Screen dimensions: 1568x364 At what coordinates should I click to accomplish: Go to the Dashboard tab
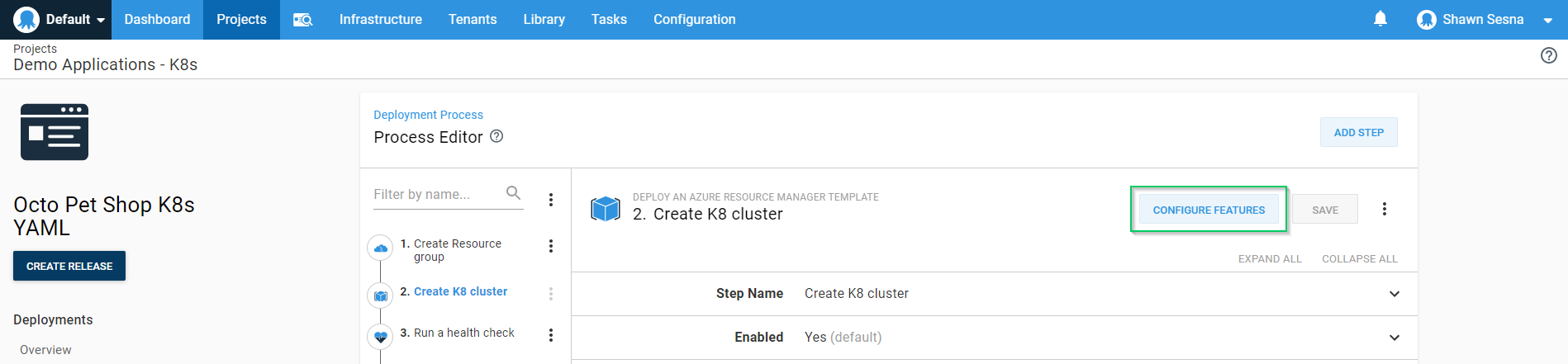157,20
